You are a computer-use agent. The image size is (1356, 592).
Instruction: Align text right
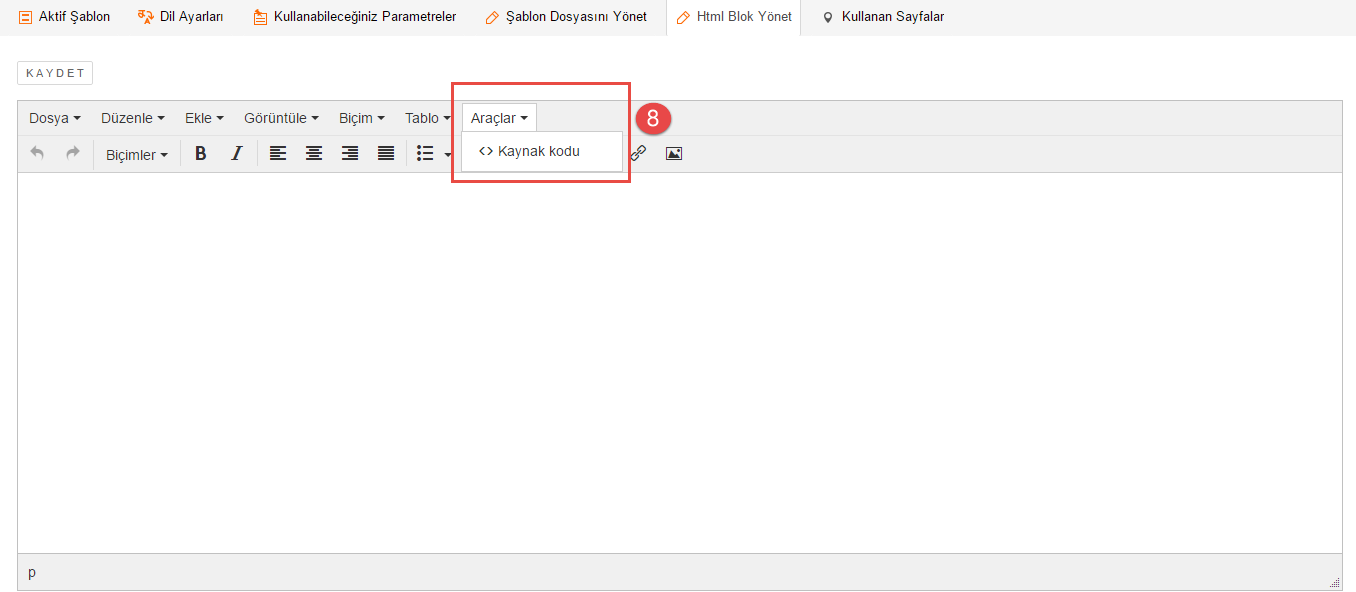point(350,153)
